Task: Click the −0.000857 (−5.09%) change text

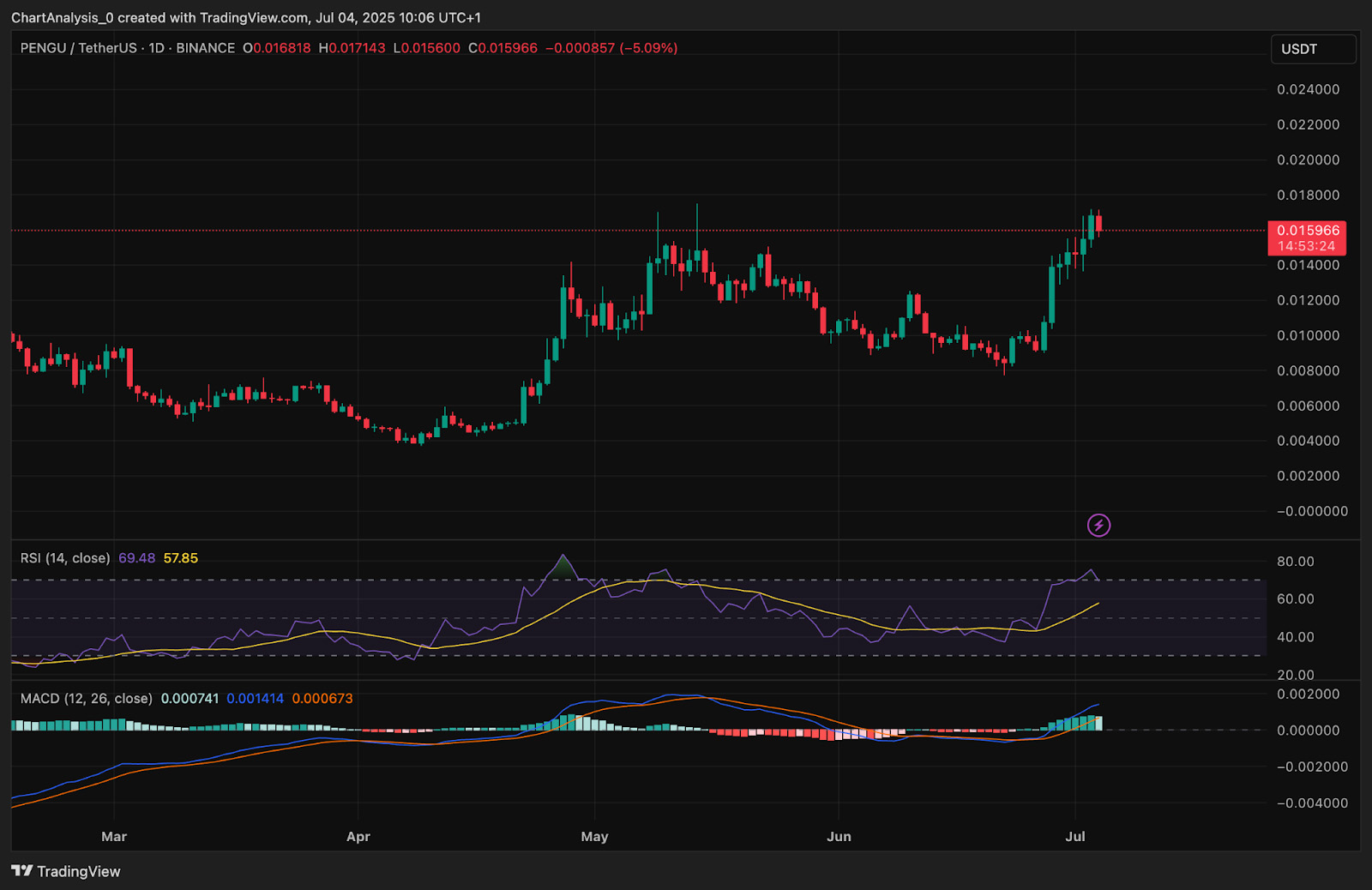Action: (611, 48)
